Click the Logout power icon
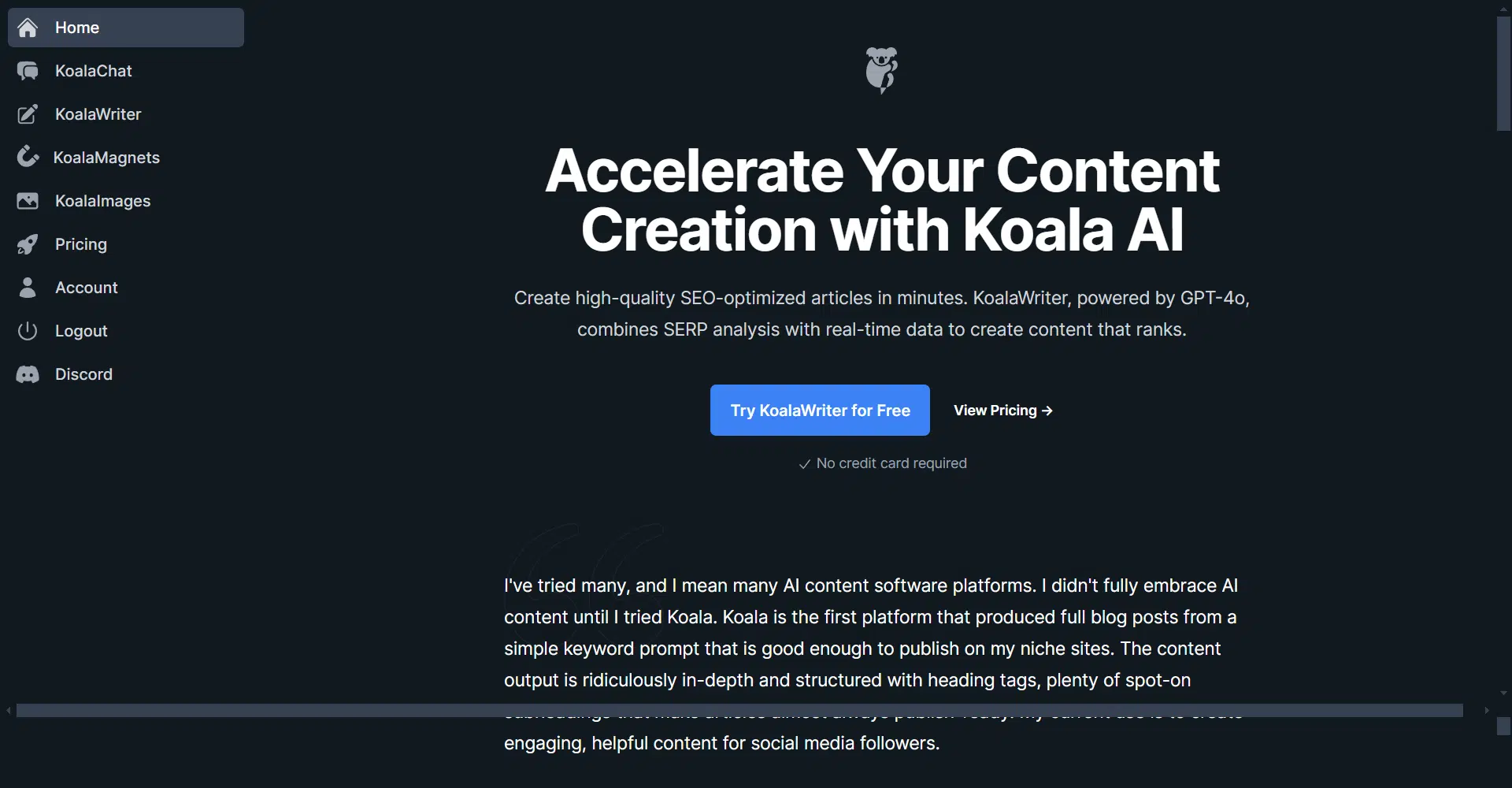Image resolution: width=1512 pixels, height=788 pixels. [28, 331]
